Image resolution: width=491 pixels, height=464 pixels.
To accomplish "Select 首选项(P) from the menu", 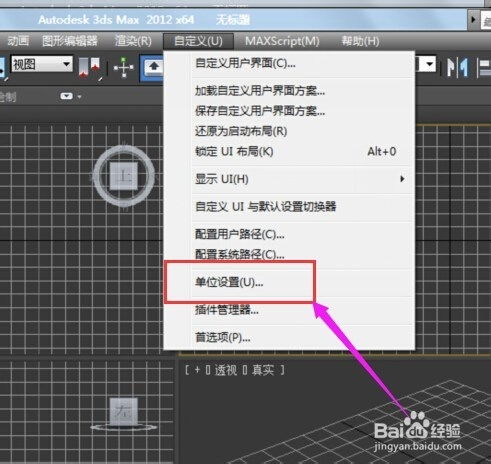I will [x=223, y=338].
